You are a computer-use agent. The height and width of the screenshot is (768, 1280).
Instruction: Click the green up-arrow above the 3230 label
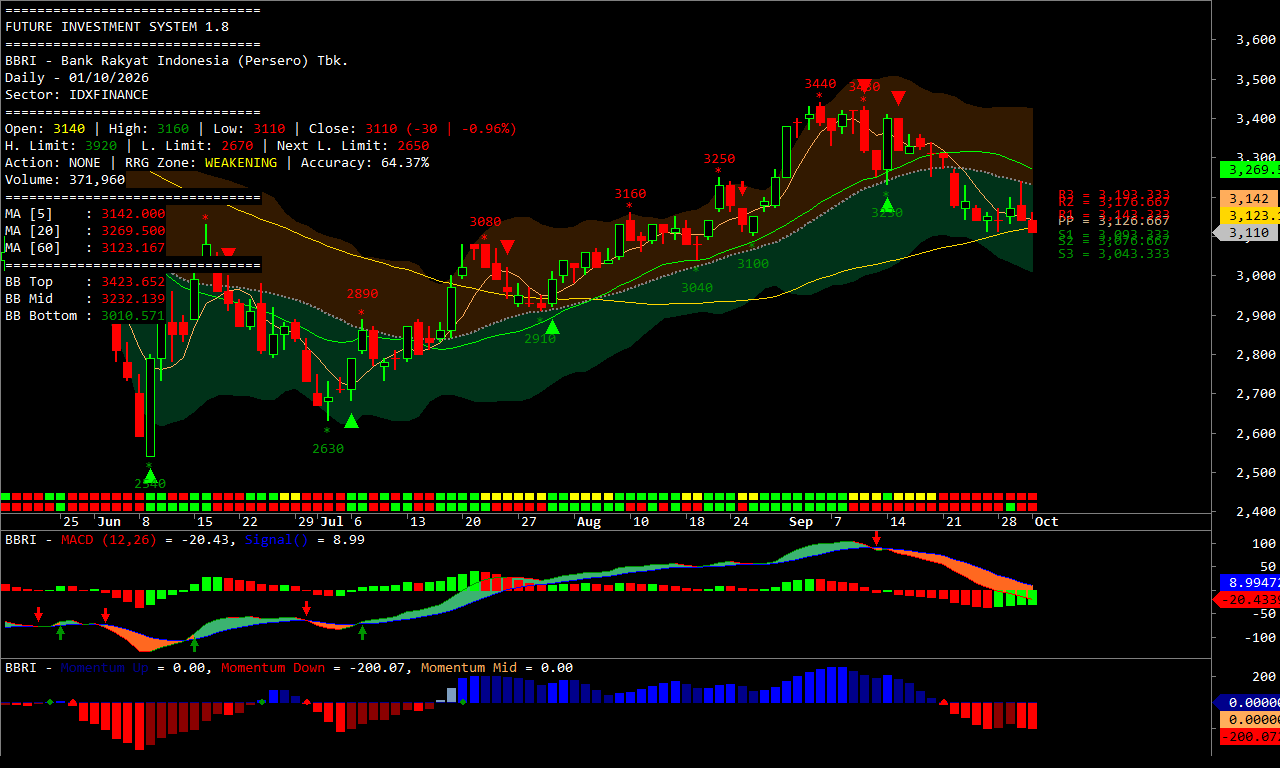click(x=887, y=204)
